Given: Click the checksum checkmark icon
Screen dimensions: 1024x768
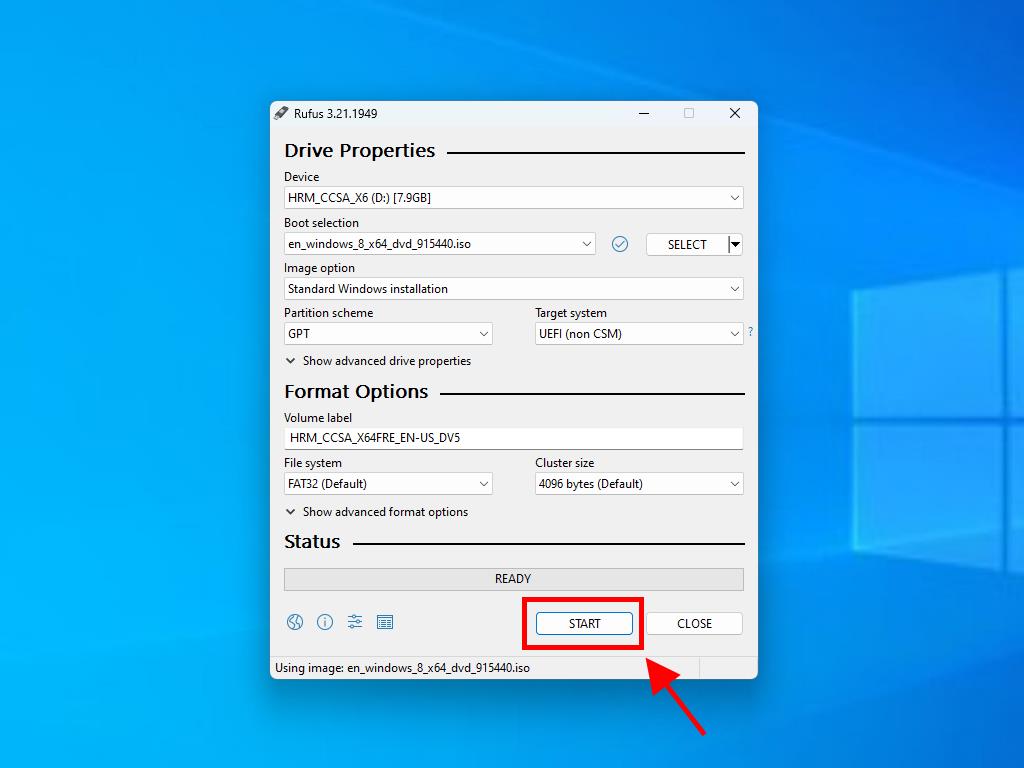Looking at the screenshot, I should 620,244.
